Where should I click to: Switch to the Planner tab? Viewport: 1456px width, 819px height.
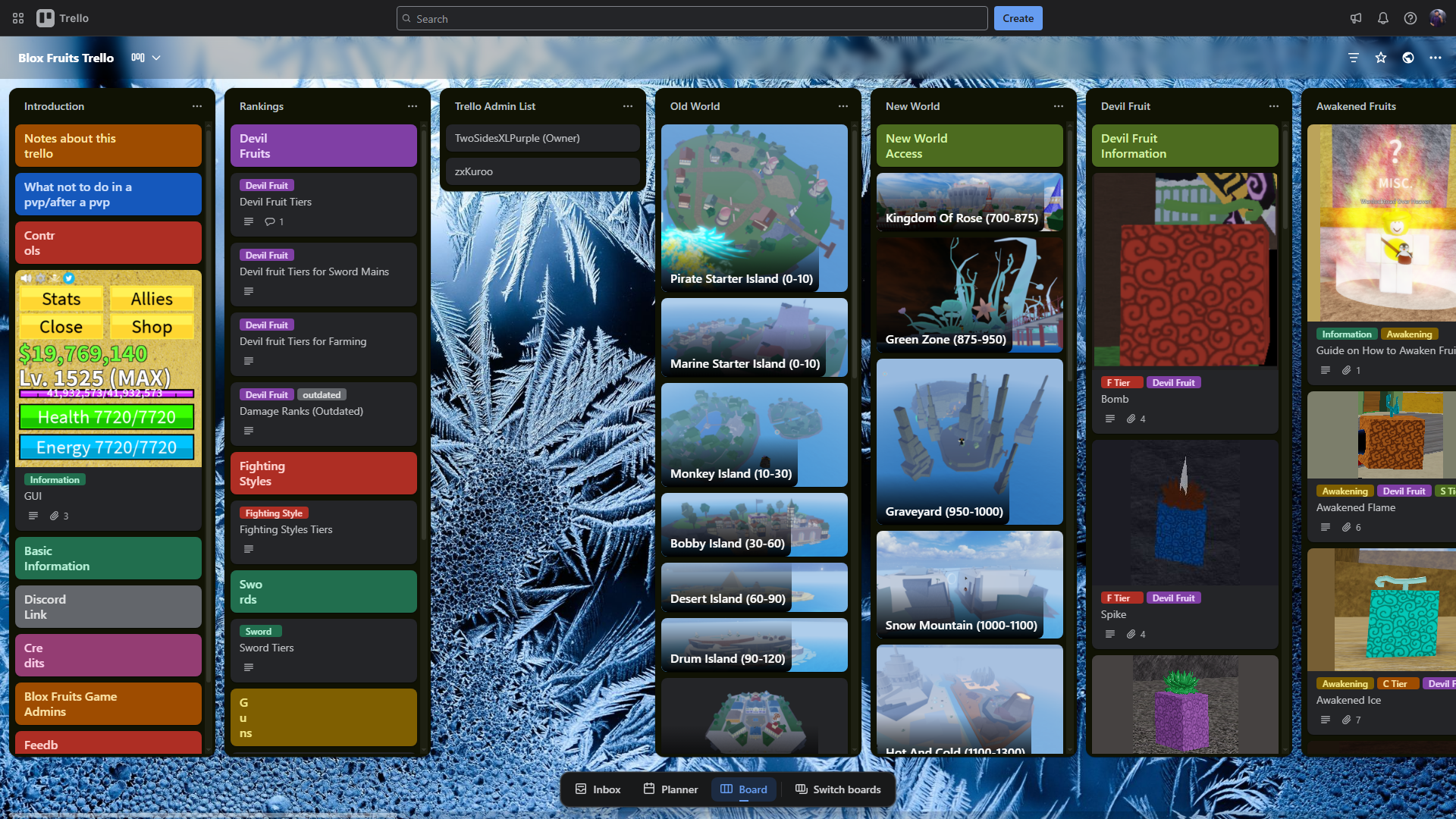pos(670,789)
